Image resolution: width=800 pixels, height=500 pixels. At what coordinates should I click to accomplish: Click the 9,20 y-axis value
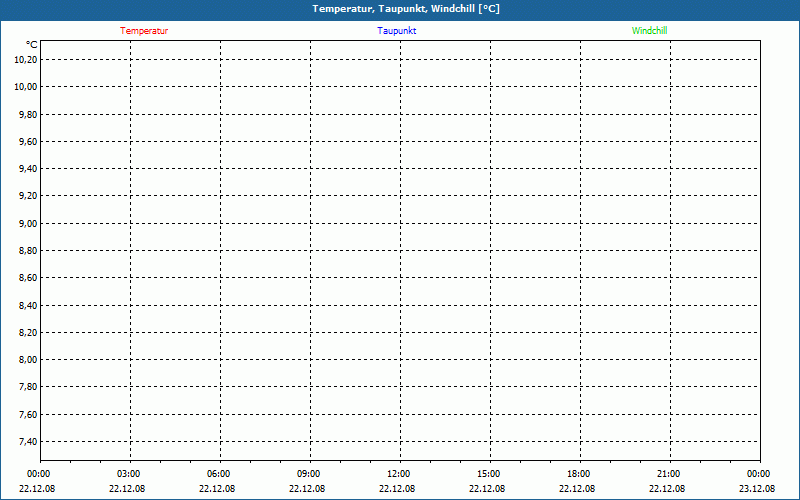(28, 196)
